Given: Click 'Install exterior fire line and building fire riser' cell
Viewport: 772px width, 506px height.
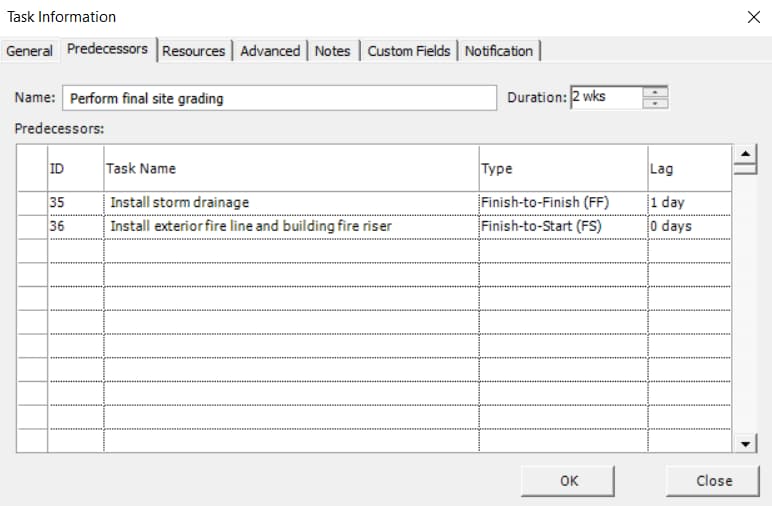Looking at the screenshot, I should tap(291, 226).
